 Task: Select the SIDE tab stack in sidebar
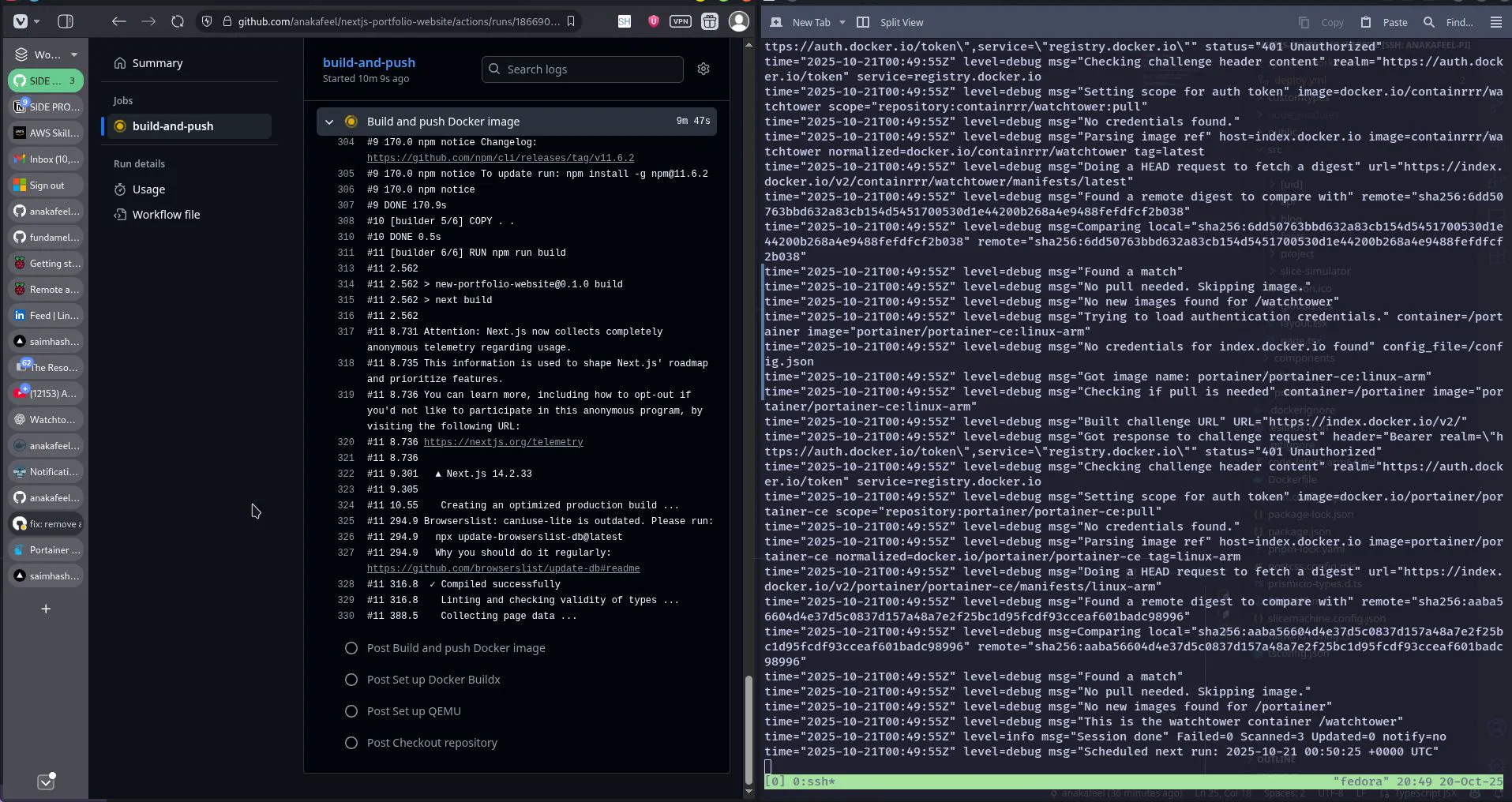point(46,81)
